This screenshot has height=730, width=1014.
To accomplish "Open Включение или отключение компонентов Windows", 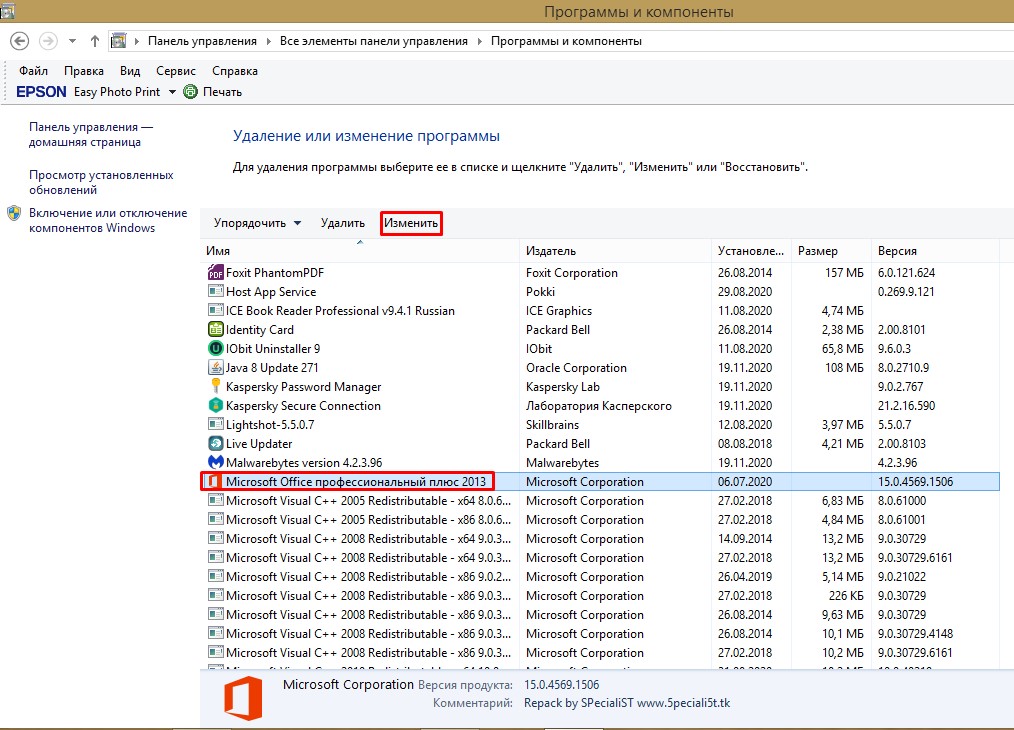I will click(x=107, y=220).
